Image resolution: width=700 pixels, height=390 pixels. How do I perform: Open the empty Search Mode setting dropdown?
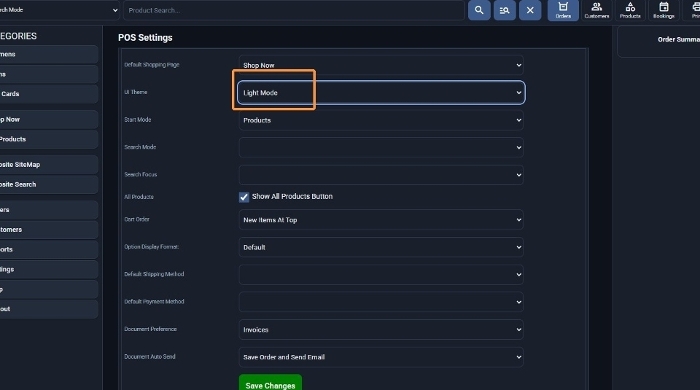click(x=381, y=147)
